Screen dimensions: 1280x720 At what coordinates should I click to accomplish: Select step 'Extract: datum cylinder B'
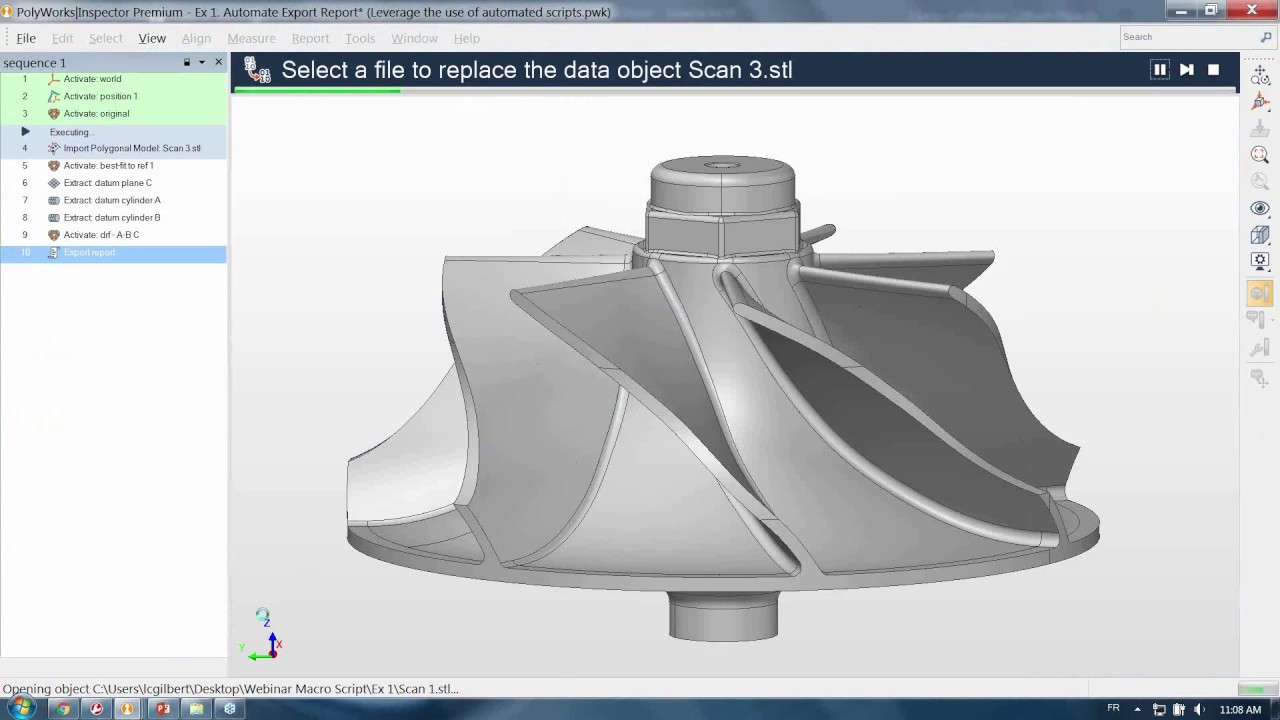(113, 217)
